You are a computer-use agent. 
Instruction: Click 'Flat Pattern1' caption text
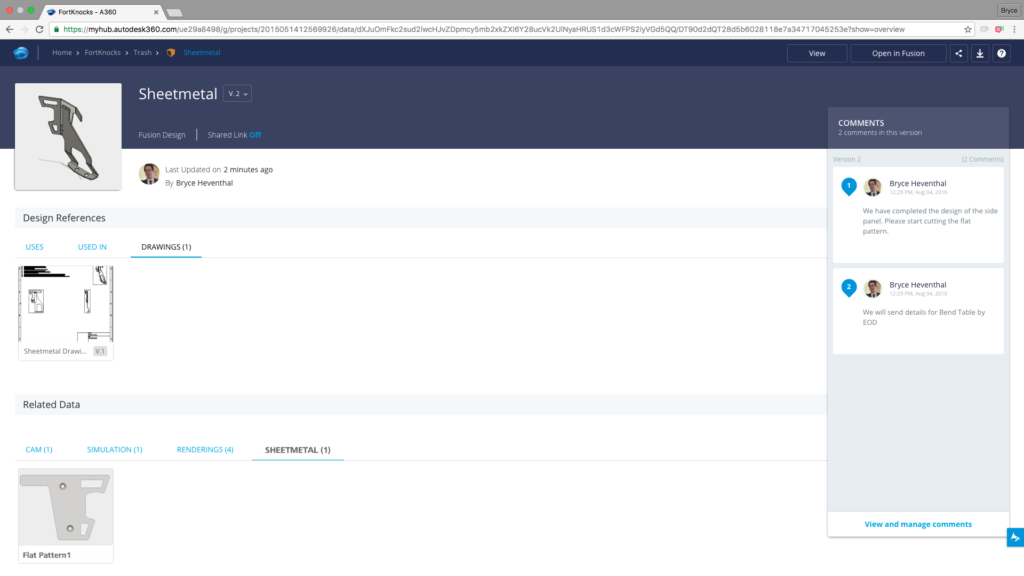click(46, 555)
